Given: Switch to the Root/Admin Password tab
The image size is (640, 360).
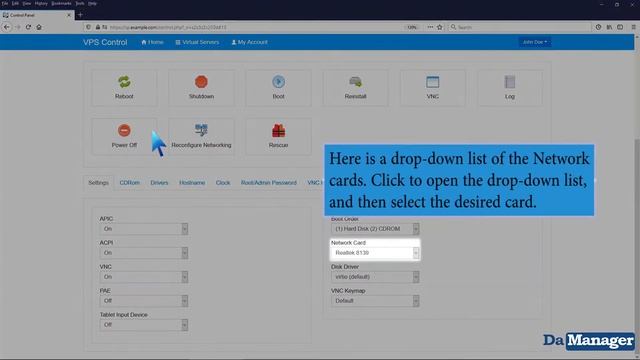Looking at the screenshot, I should (x=269, y=183).
